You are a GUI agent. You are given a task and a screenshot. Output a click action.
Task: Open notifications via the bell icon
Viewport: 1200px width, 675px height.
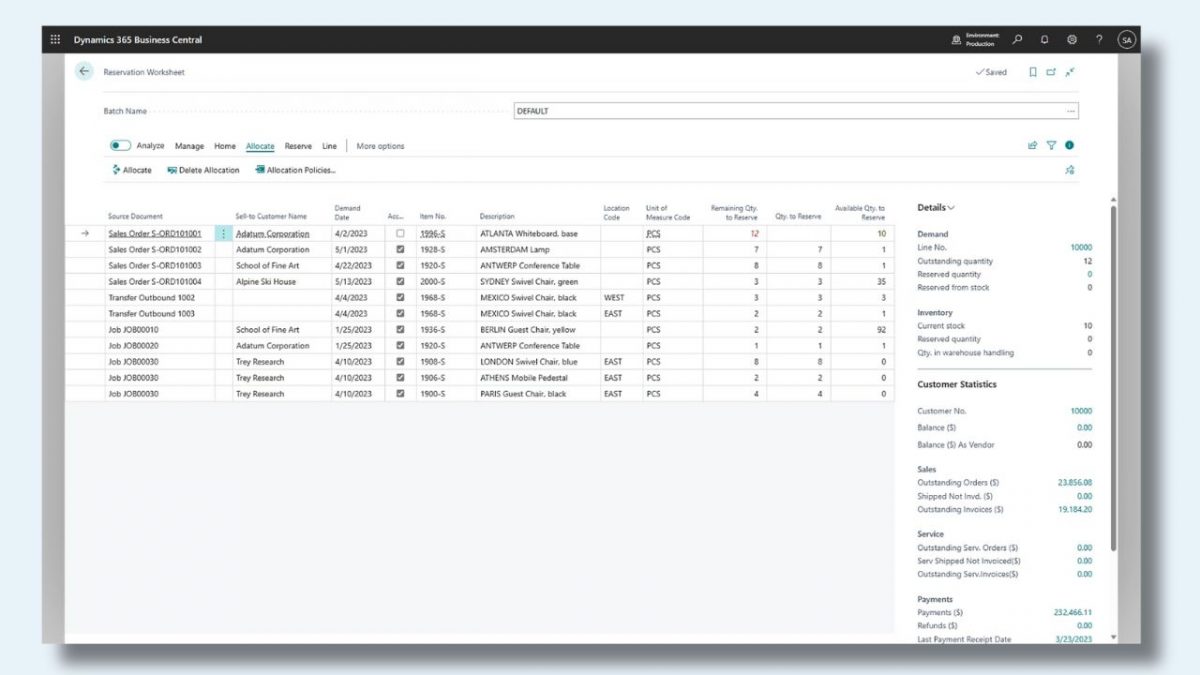[x=1043, y=40]
